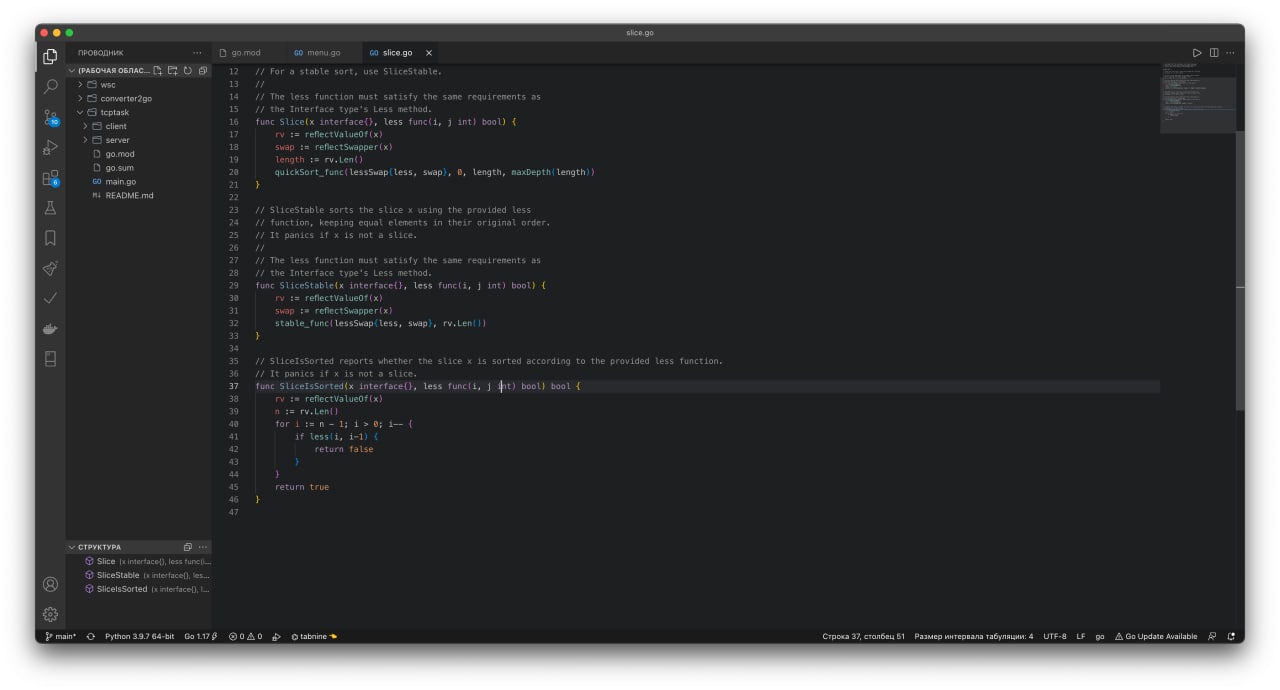Open the Search view in activity bar
Image resolution: width=1280 pixels, height=690 pixels.
click(x=50, y=87)
